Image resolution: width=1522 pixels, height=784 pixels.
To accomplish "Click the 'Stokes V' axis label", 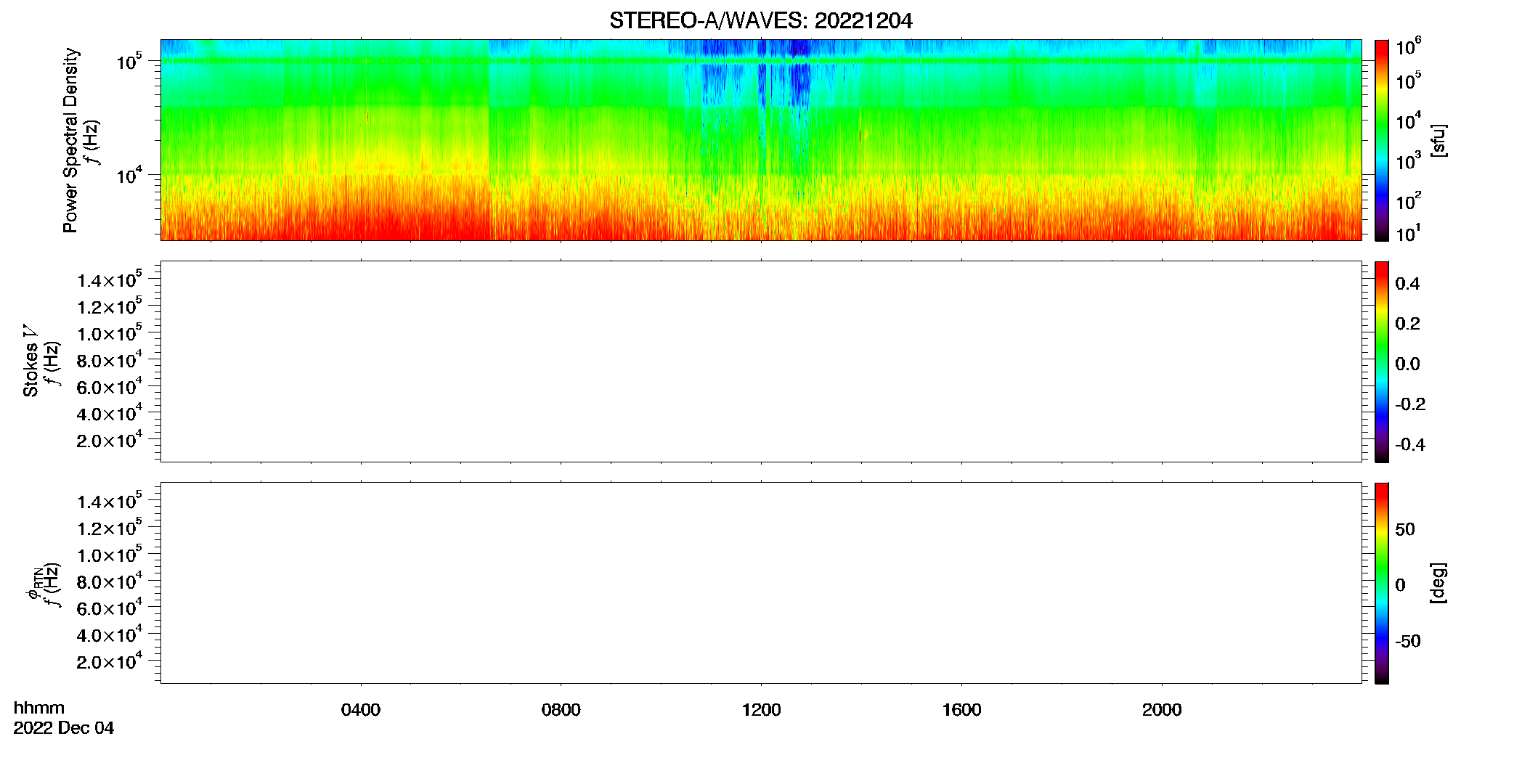I will tap(30, 361).
